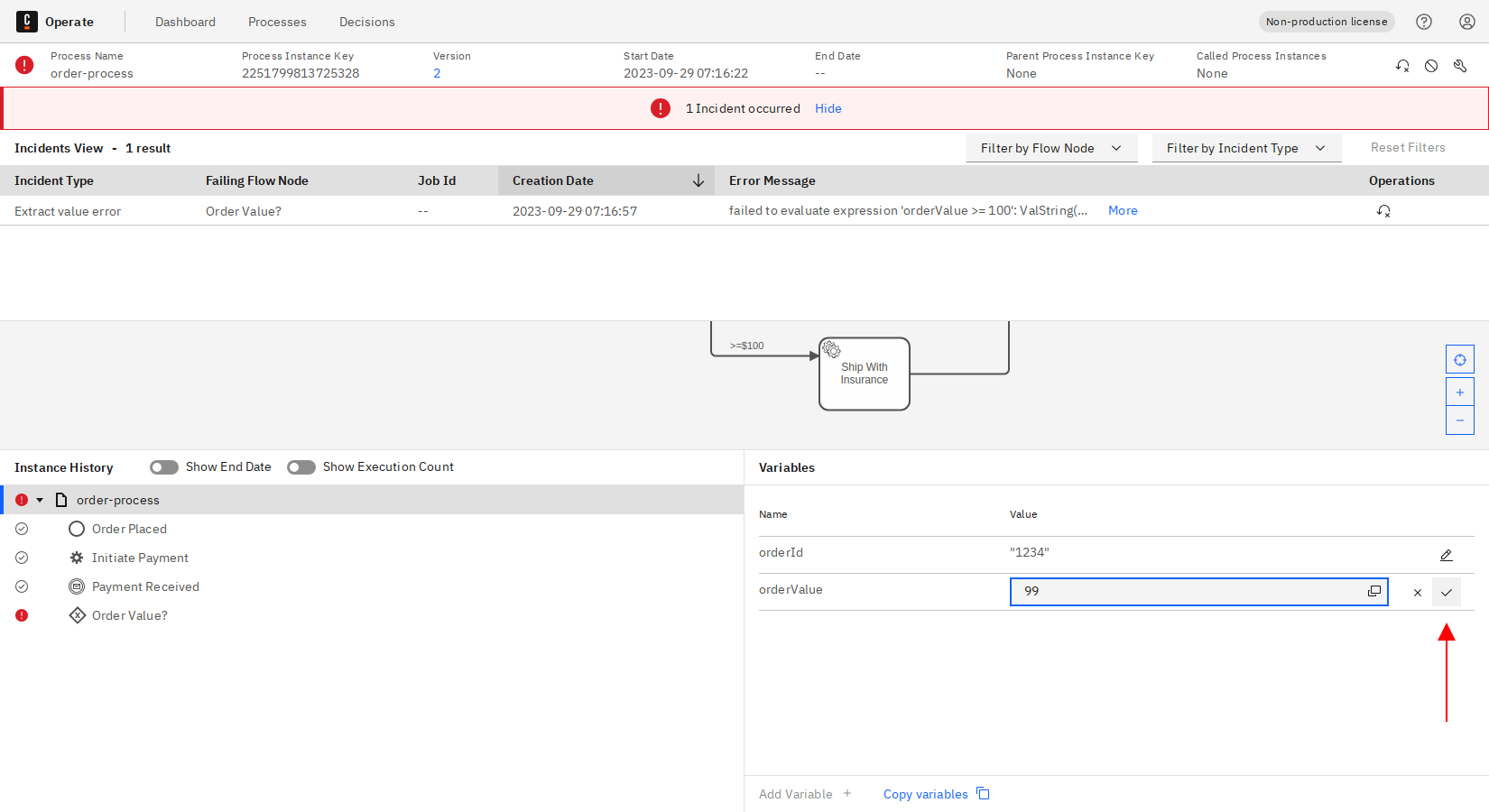1489x812 pixels.
Task: Open the modify instance wrench icon
Action: [1460, 66]
